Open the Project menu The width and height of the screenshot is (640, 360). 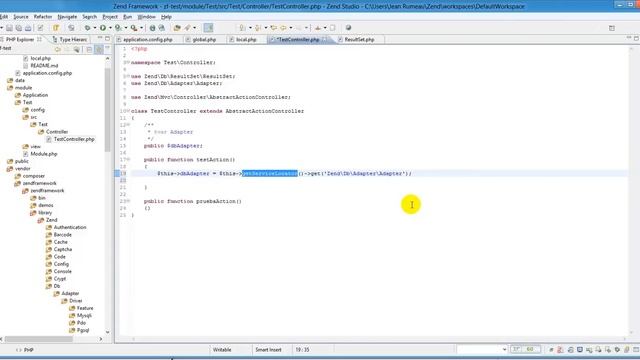[110, 17]
